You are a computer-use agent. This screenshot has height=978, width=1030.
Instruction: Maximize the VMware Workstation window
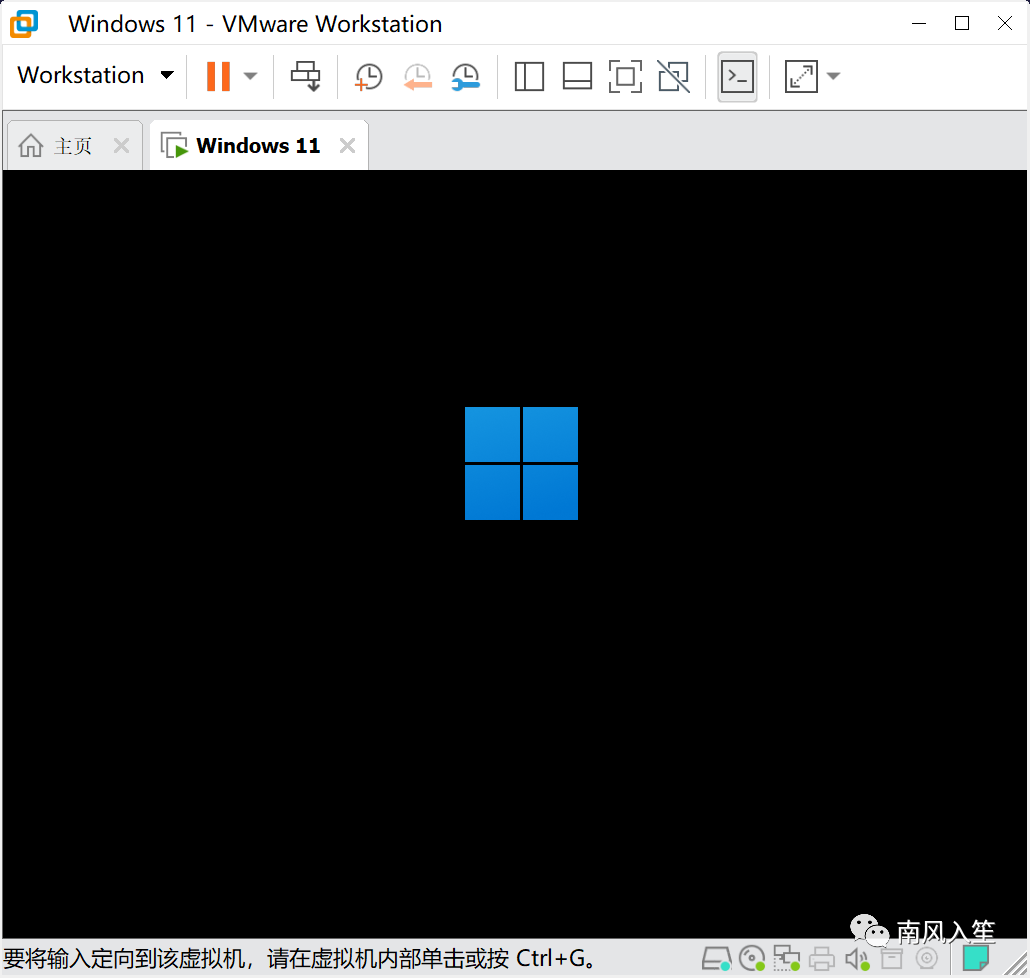962,24
